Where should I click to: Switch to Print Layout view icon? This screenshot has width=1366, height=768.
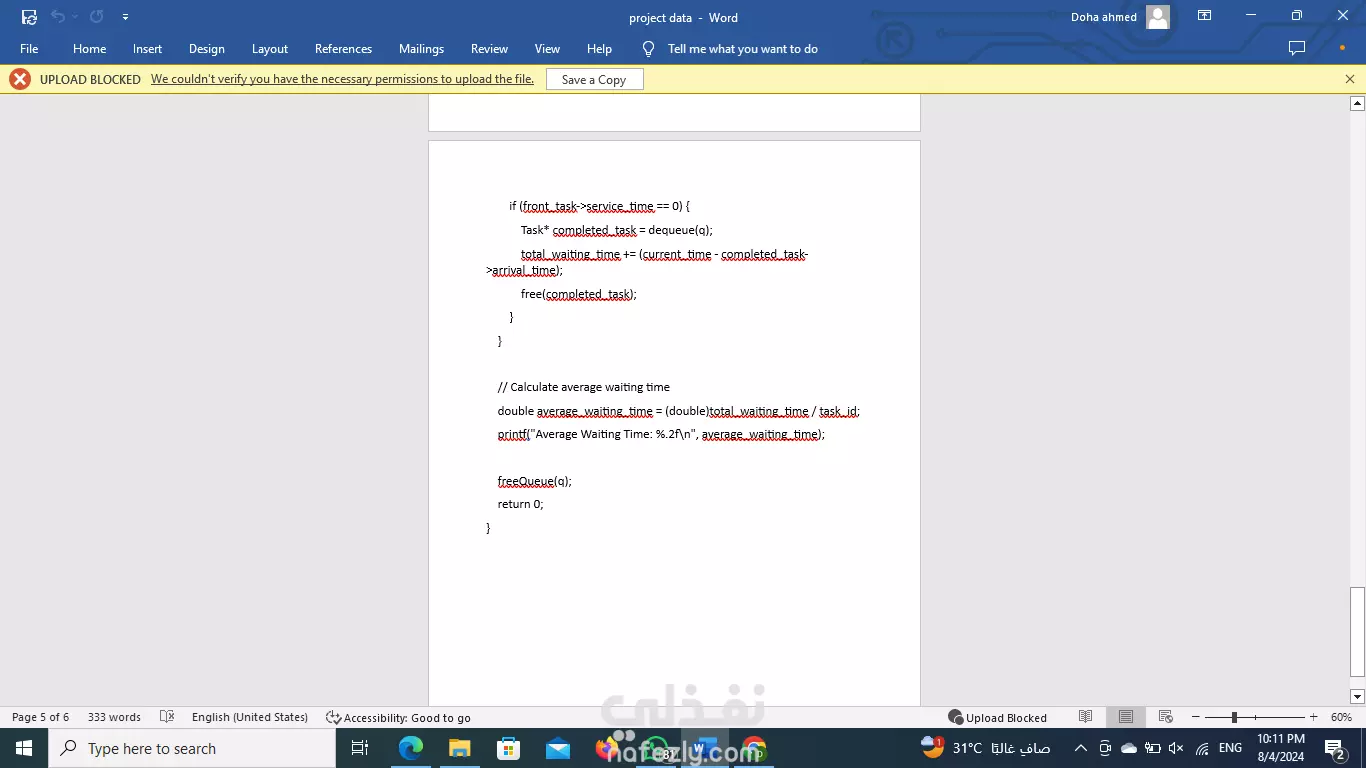click(x=1126, y=717)
